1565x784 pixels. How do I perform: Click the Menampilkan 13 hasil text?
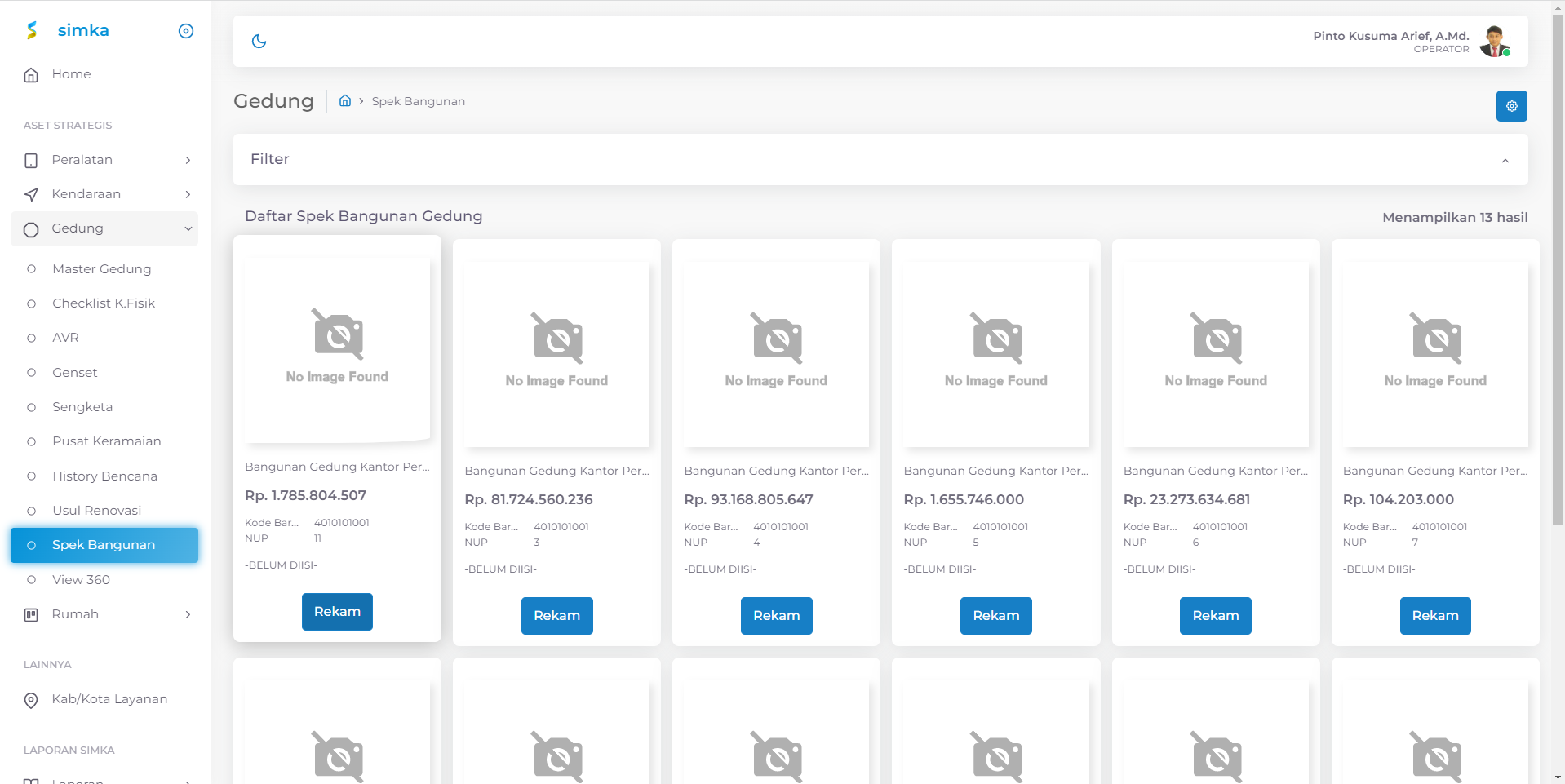point(1455,217)
